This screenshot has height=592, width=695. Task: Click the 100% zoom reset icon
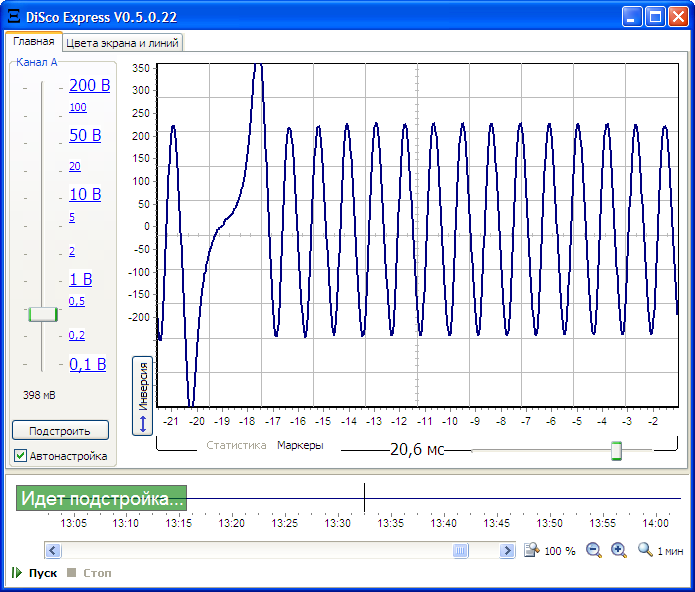(x=533, y=550)
